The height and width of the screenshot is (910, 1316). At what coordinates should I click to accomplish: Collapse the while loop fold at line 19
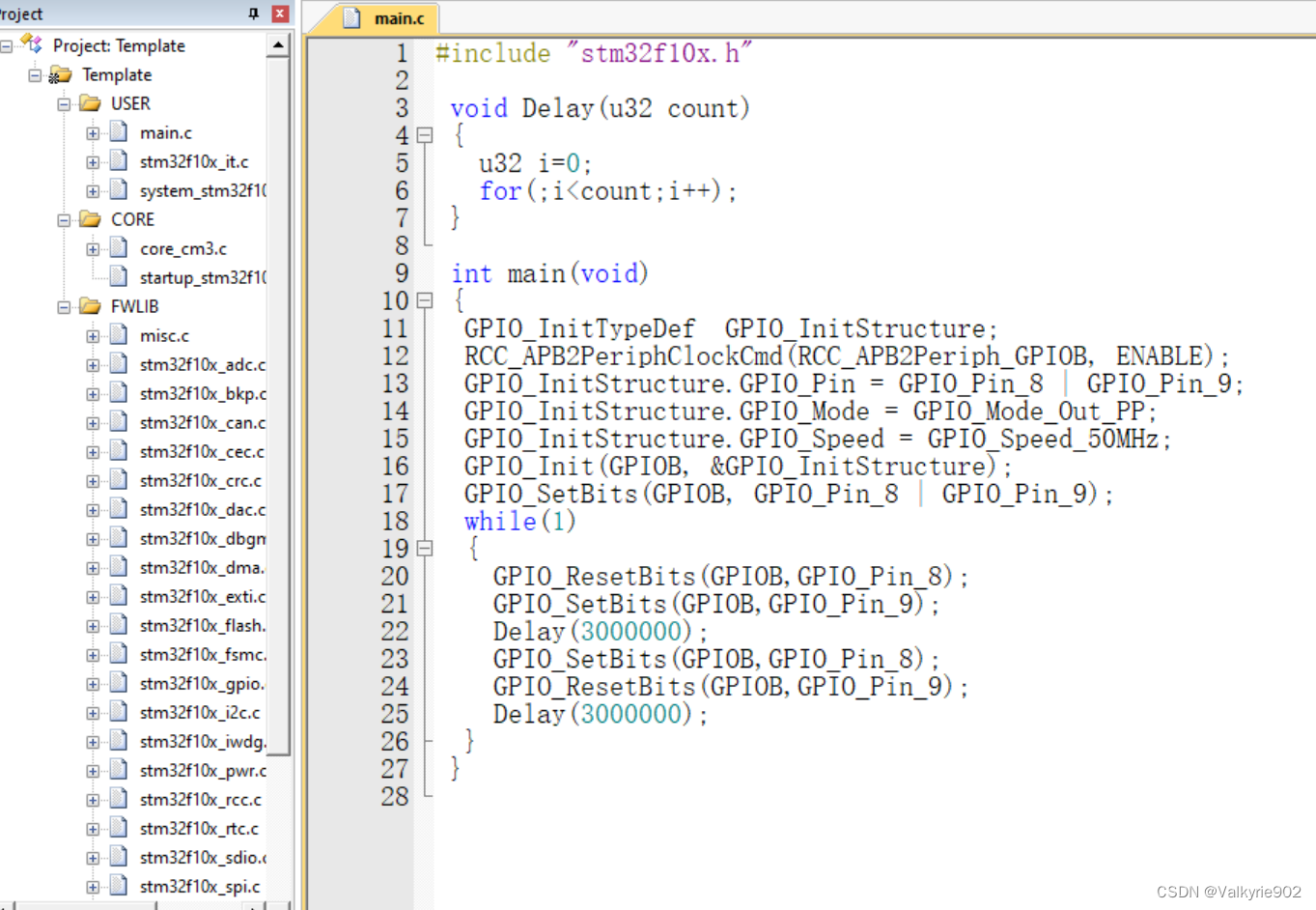[425, 549]
